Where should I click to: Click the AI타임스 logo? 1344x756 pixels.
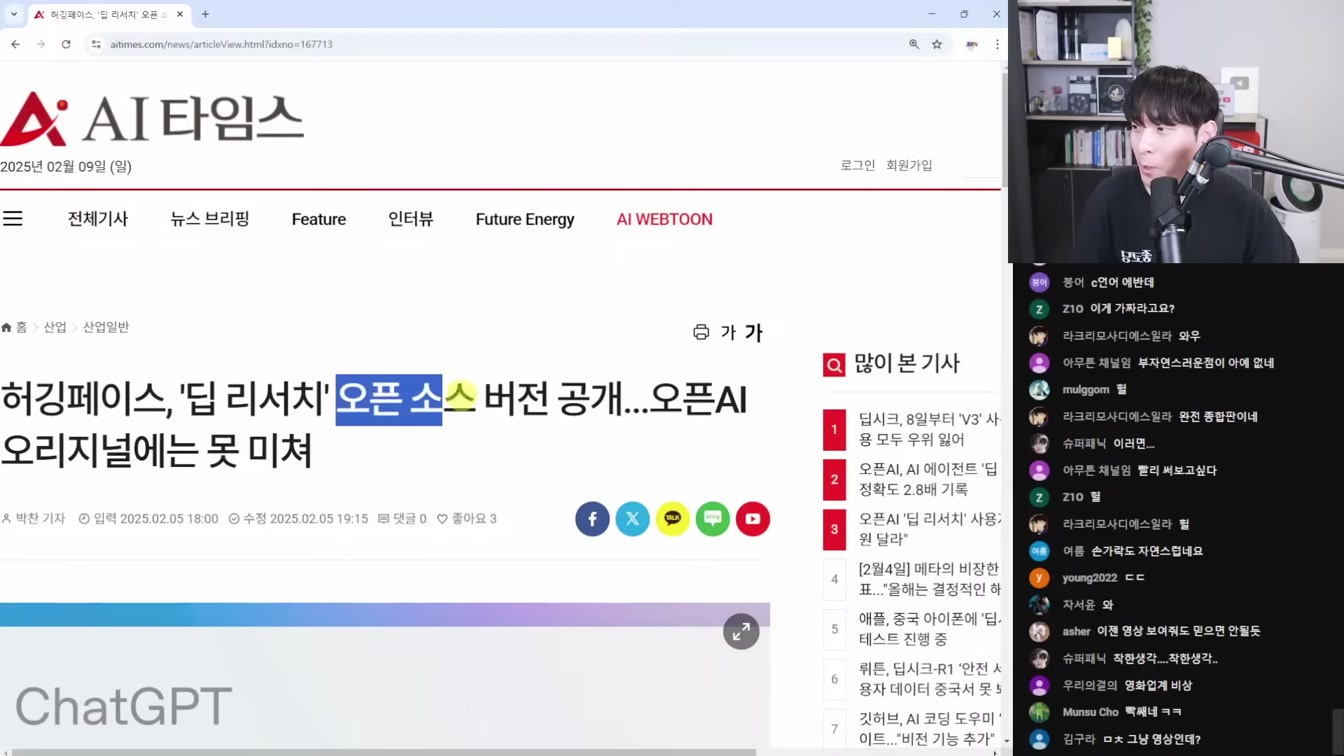[152, 119]
